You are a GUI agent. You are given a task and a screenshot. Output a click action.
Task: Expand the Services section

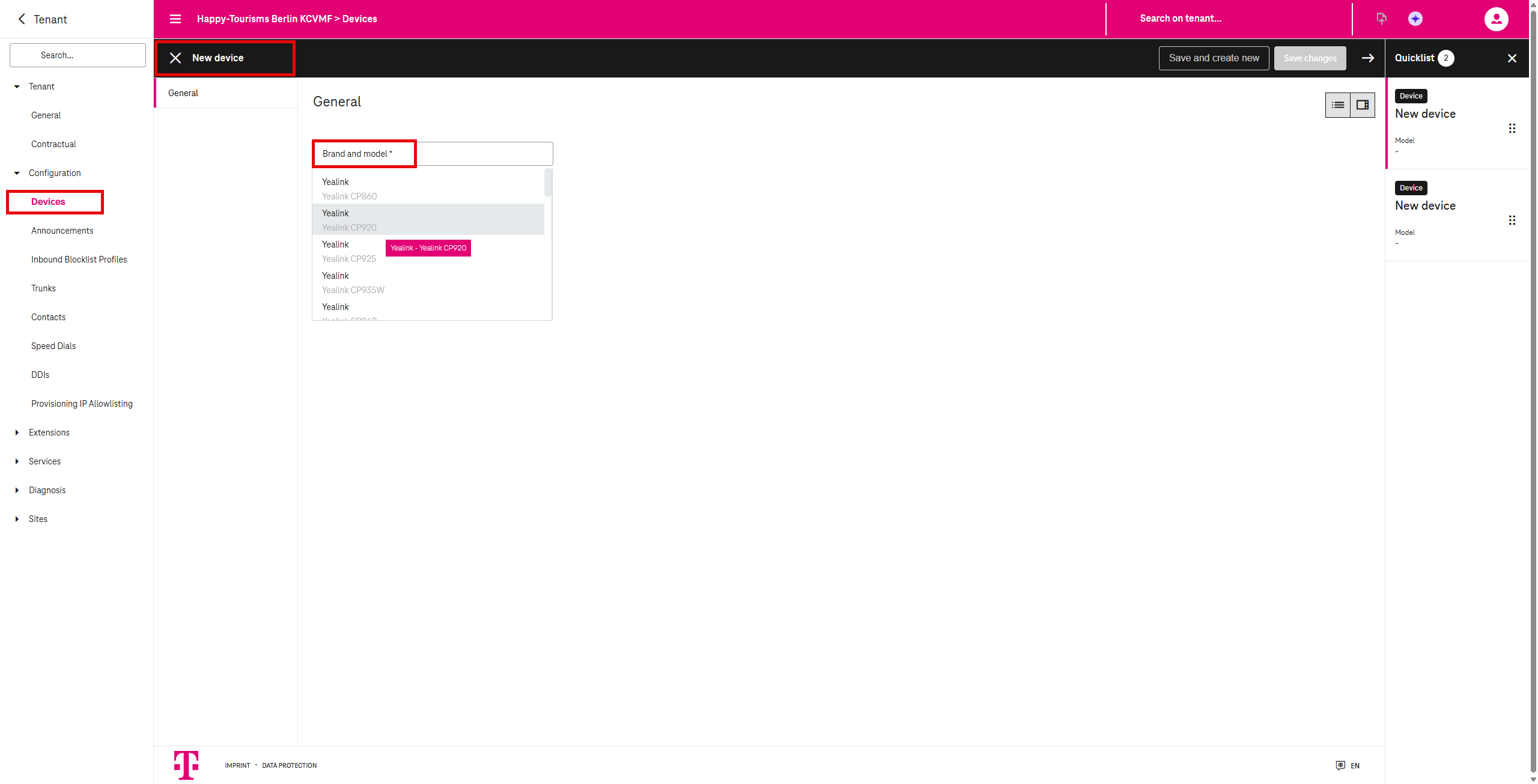[17, 461]
